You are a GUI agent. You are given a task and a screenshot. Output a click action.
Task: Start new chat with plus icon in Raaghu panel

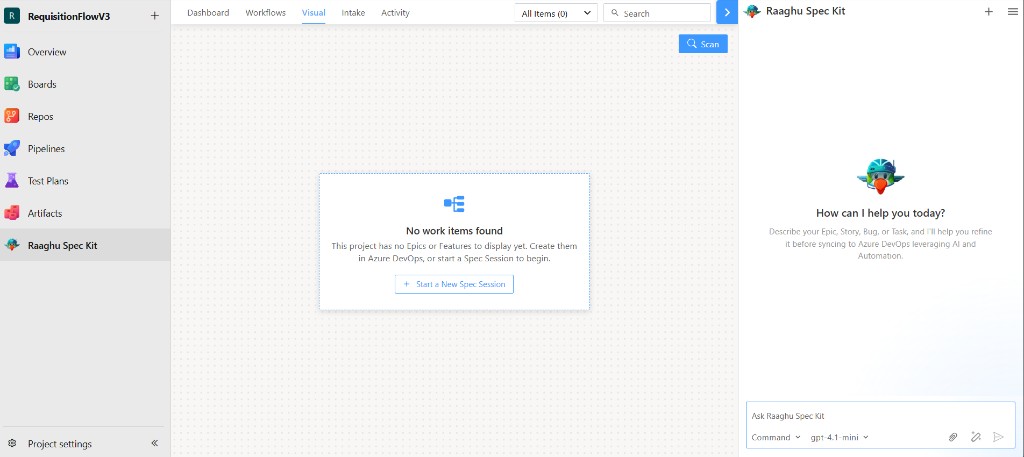tap(989, 11)
